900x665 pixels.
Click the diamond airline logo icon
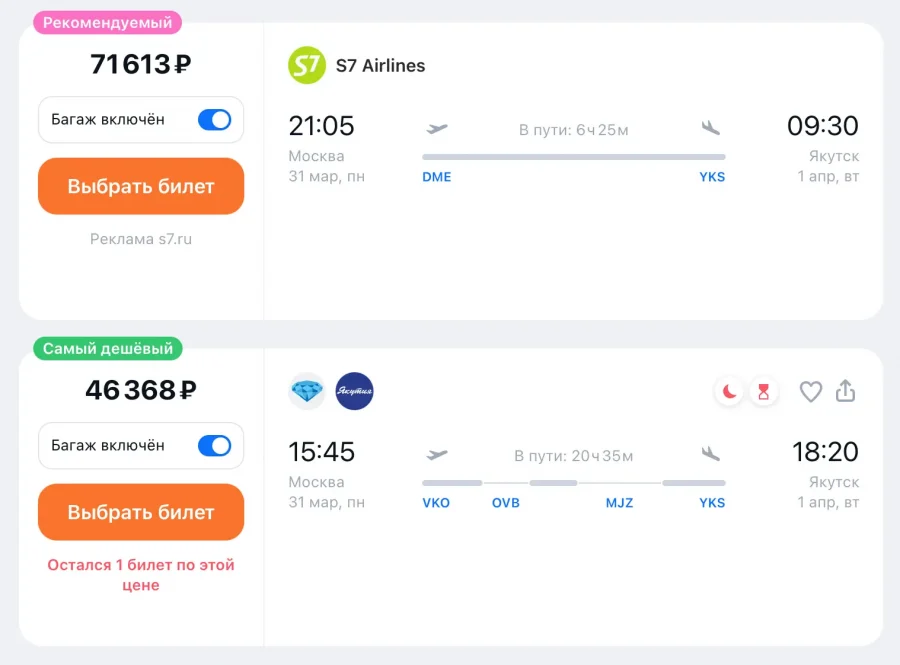(x=307, y=391)
